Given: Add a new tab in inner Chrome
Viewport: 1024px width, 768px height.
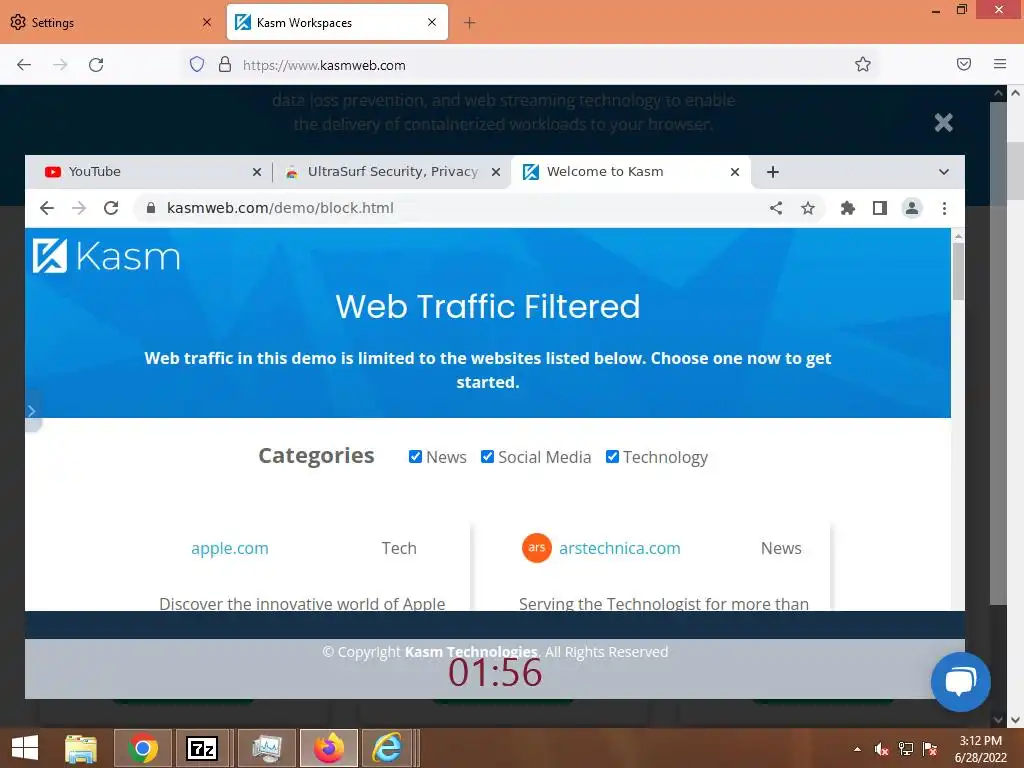Looking at the screenshot, I should pos(773,172).
